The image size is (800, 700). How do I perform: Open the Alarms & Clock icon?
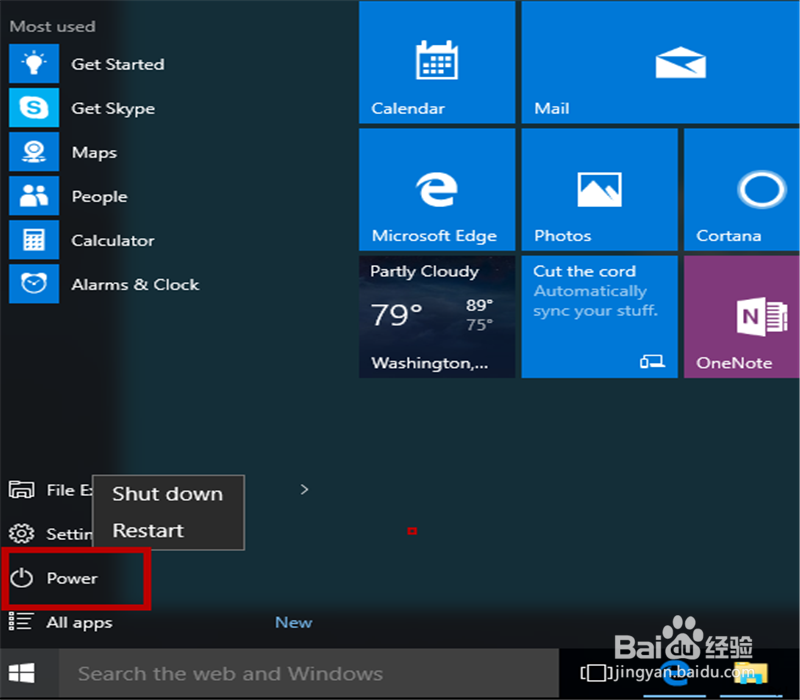(x=34, y=284)
